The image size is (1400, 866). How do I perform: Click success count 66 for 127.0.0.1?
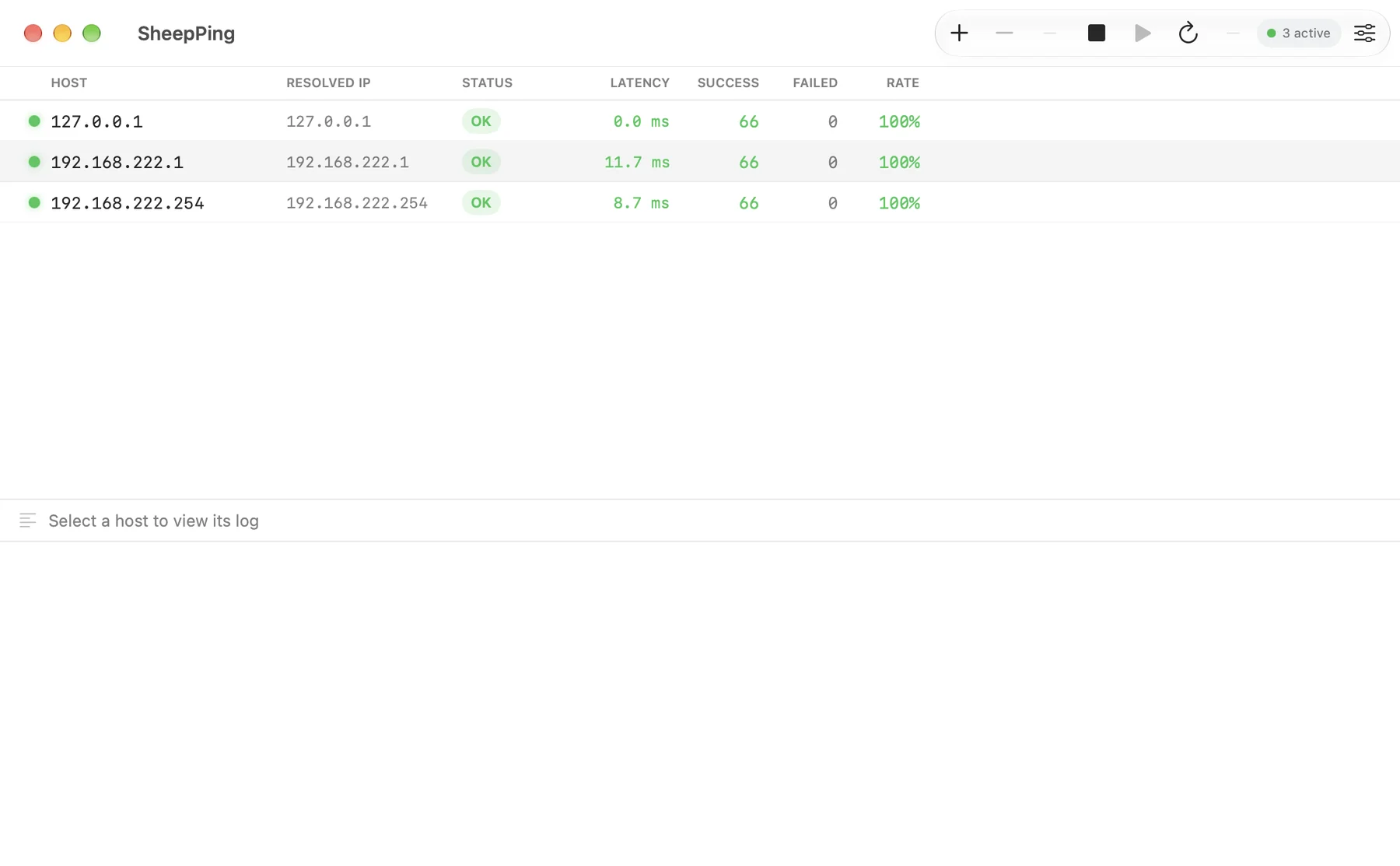(748, 121)
